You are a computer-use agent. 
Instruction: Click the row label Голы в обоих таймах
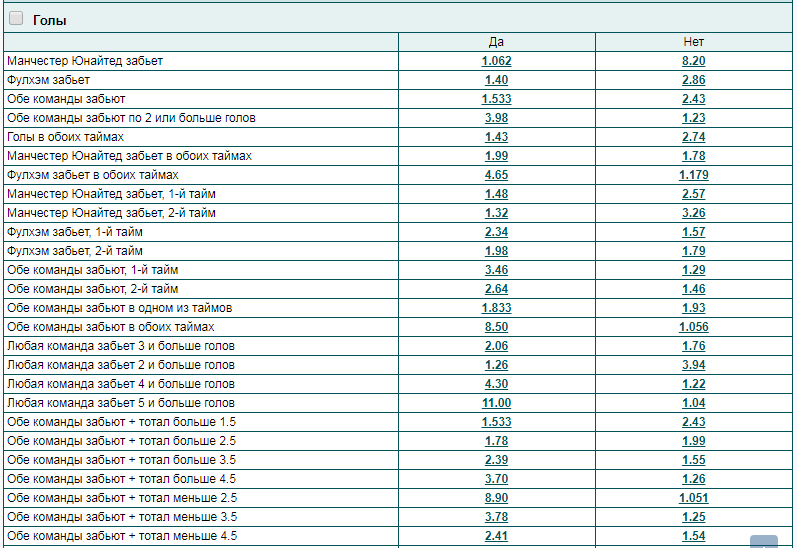(65, 137)
